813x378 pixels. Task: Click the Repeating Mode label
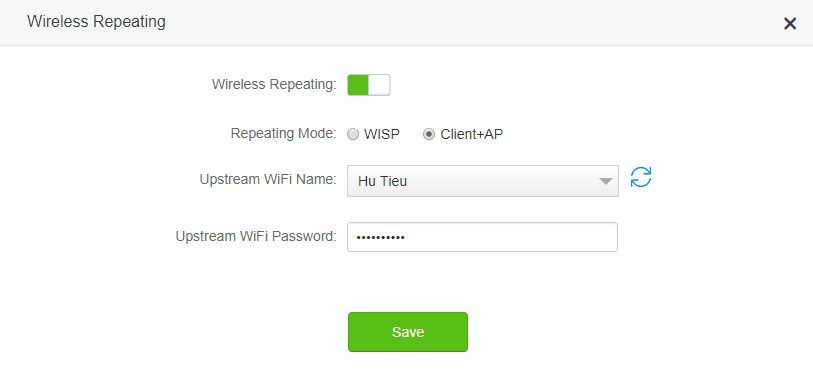pyautogui.click(x=284, y=133)
